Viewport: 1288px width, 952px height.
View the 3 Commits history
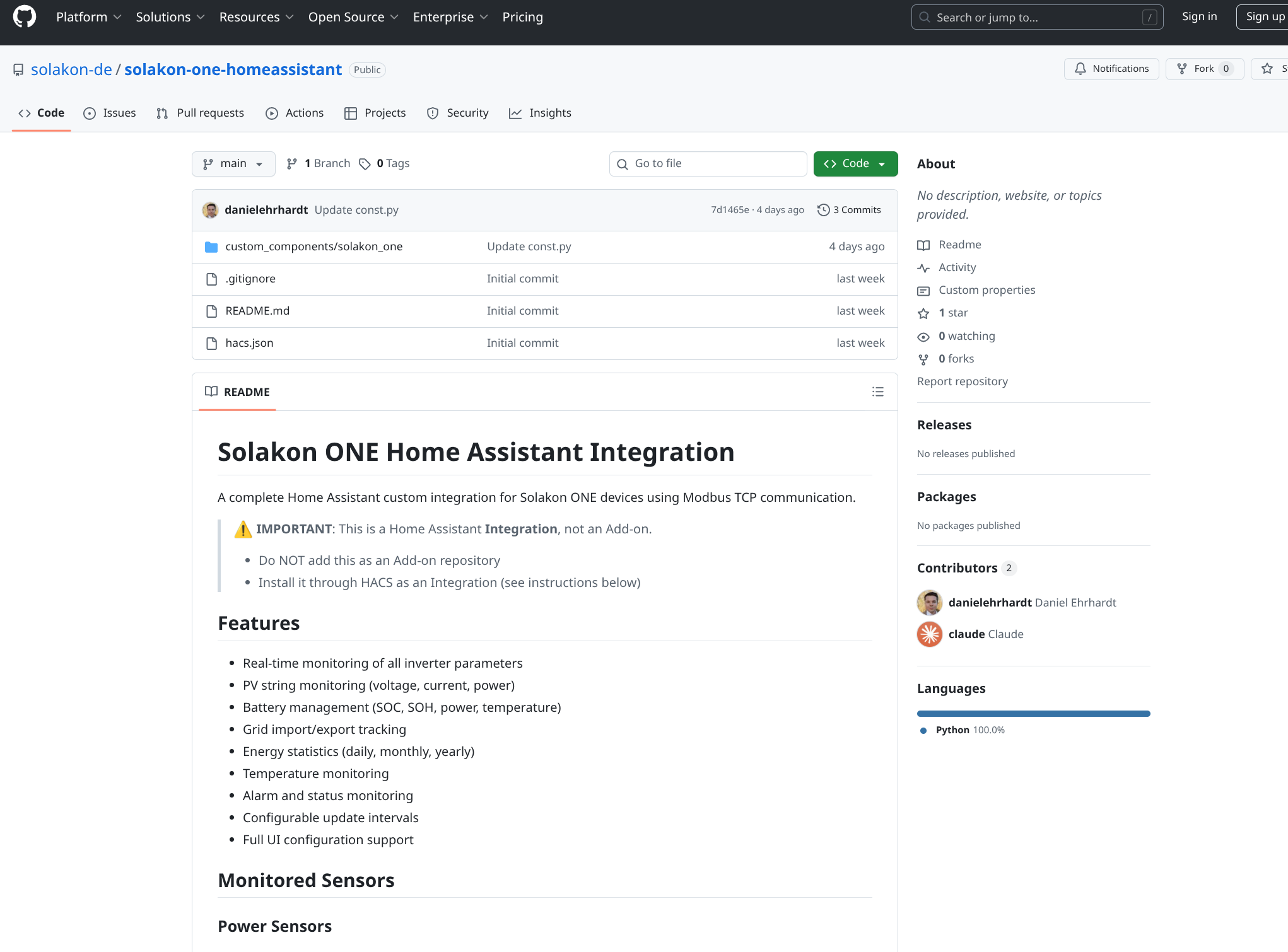(849, 210)
